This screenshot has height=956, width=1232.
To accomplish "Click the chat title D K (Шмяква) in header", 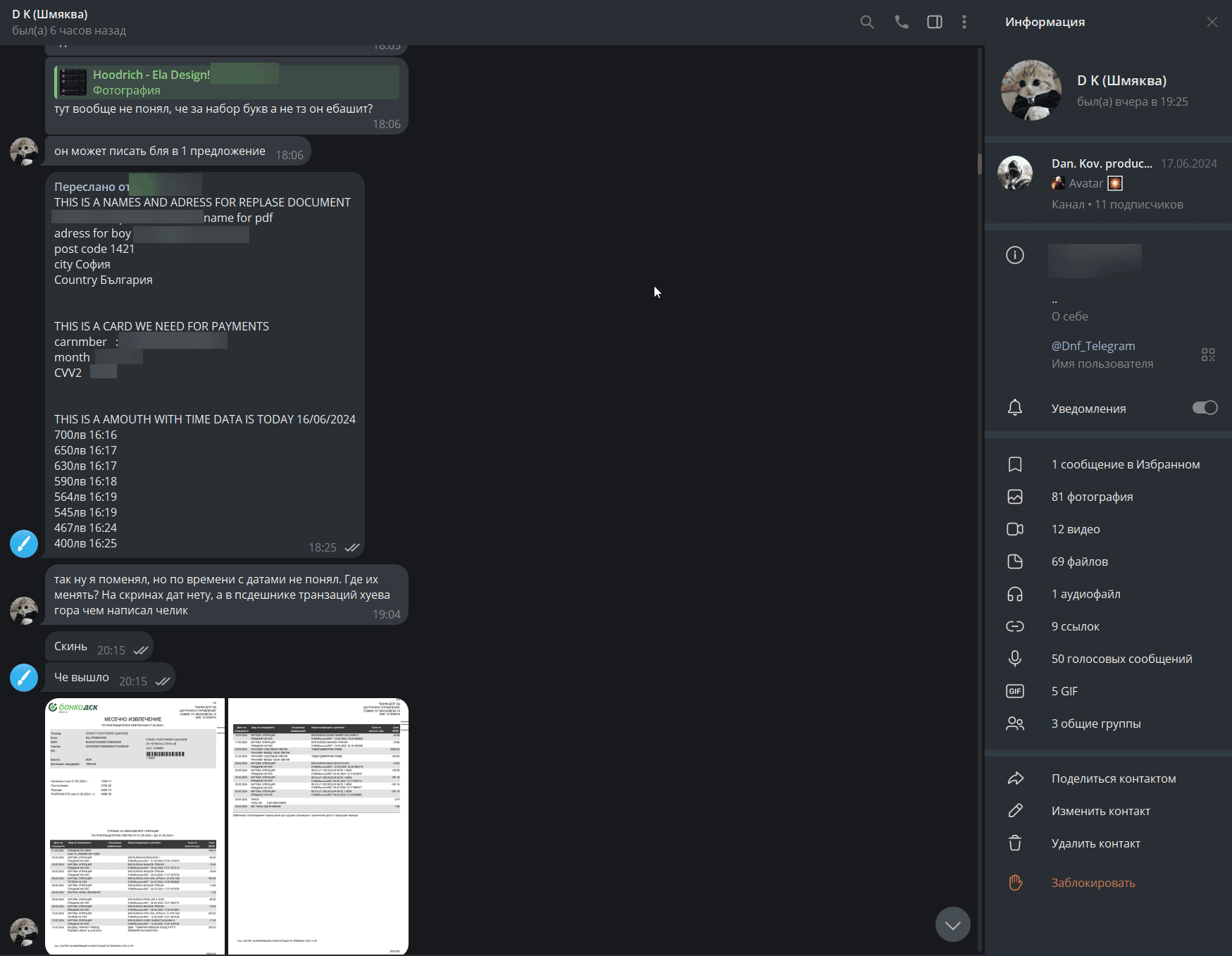I will tap(50, 14).
